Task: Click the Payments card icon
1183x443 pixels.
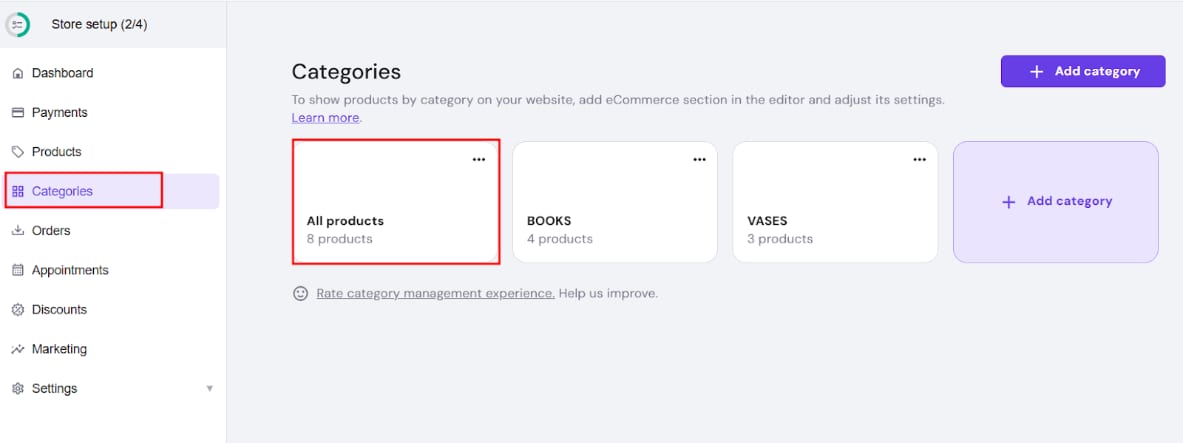Action: (x=17, y=113)
